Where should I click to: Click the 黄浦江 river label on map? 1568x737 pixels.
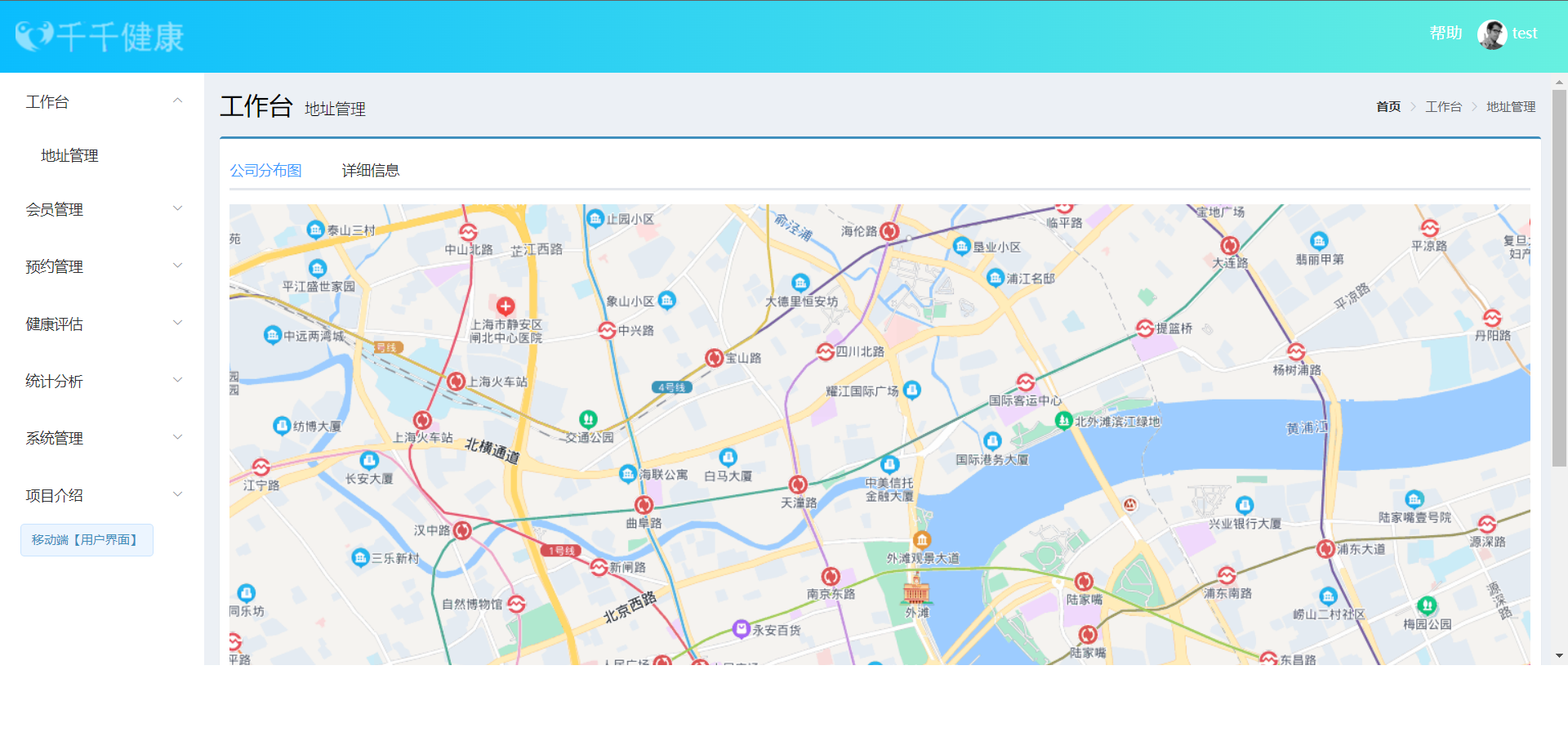coord(1307,427)
